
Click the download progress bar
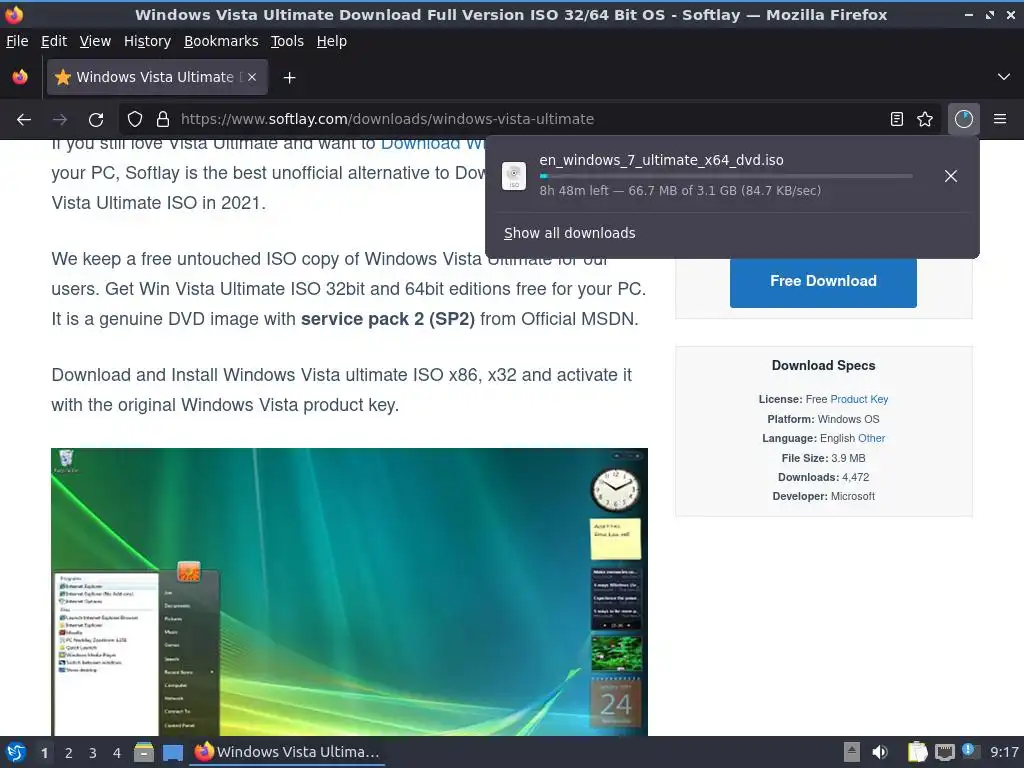[726, 176]
